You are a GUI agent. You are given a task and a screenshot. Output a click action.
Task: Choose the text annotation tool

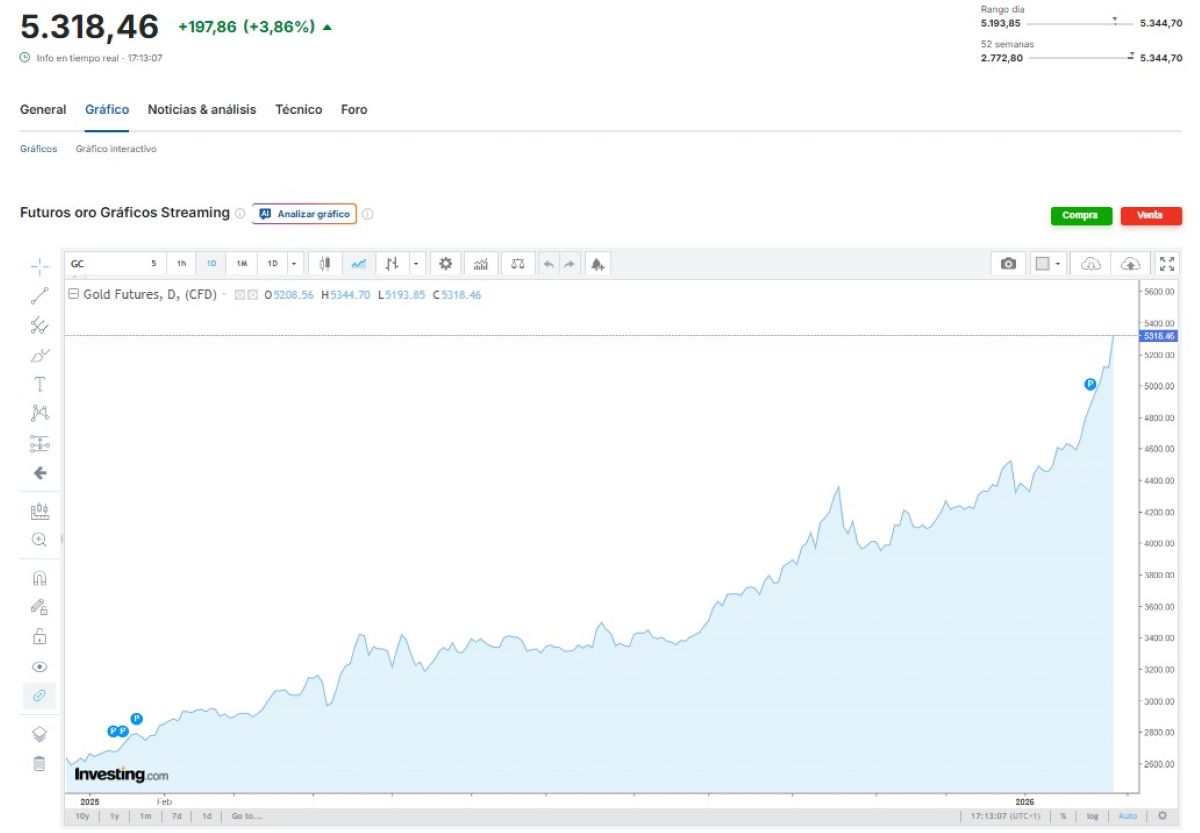(40, 384)
